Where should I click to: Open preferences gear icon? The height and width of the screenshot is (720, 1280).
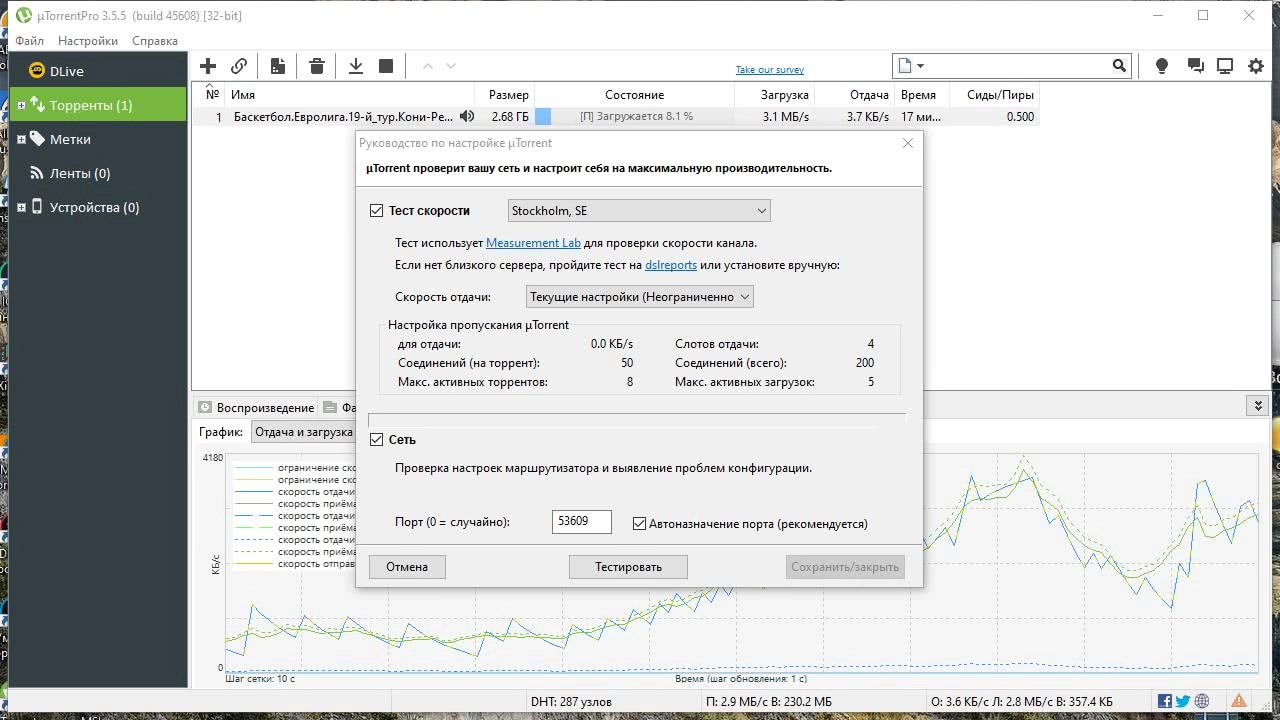click(1256, 66)
